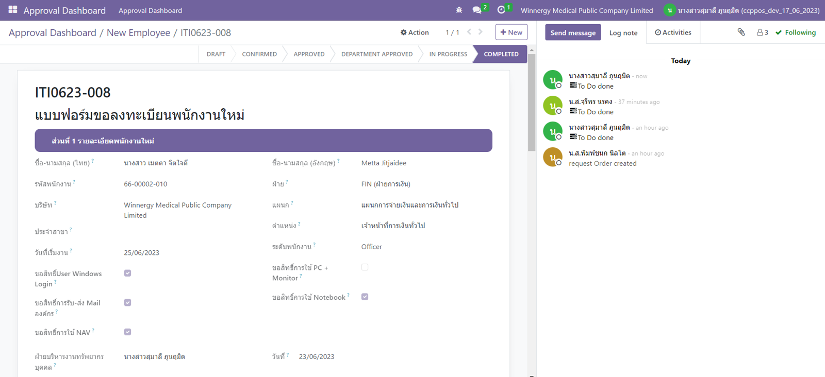
Task: Click the New record button
Action: (511, 32)
